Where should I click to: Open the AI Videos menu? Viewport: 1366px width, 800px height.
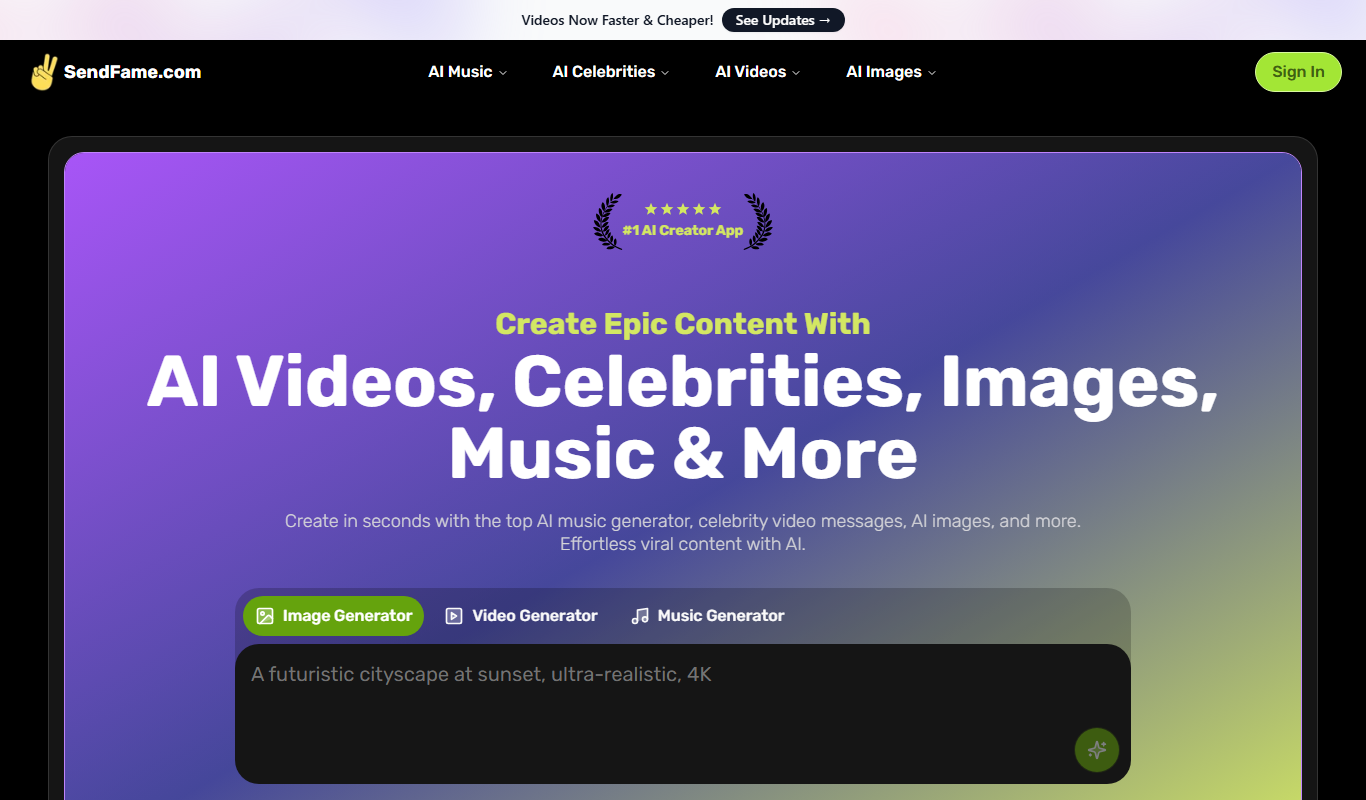pyautogui.click(x=758, y=72)
